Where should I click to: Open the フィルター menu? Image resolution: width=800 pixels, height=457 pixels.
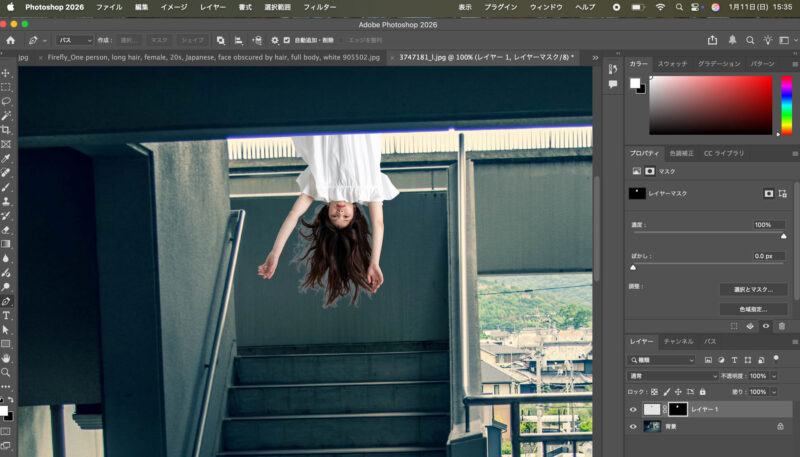[x=319, y=7]
